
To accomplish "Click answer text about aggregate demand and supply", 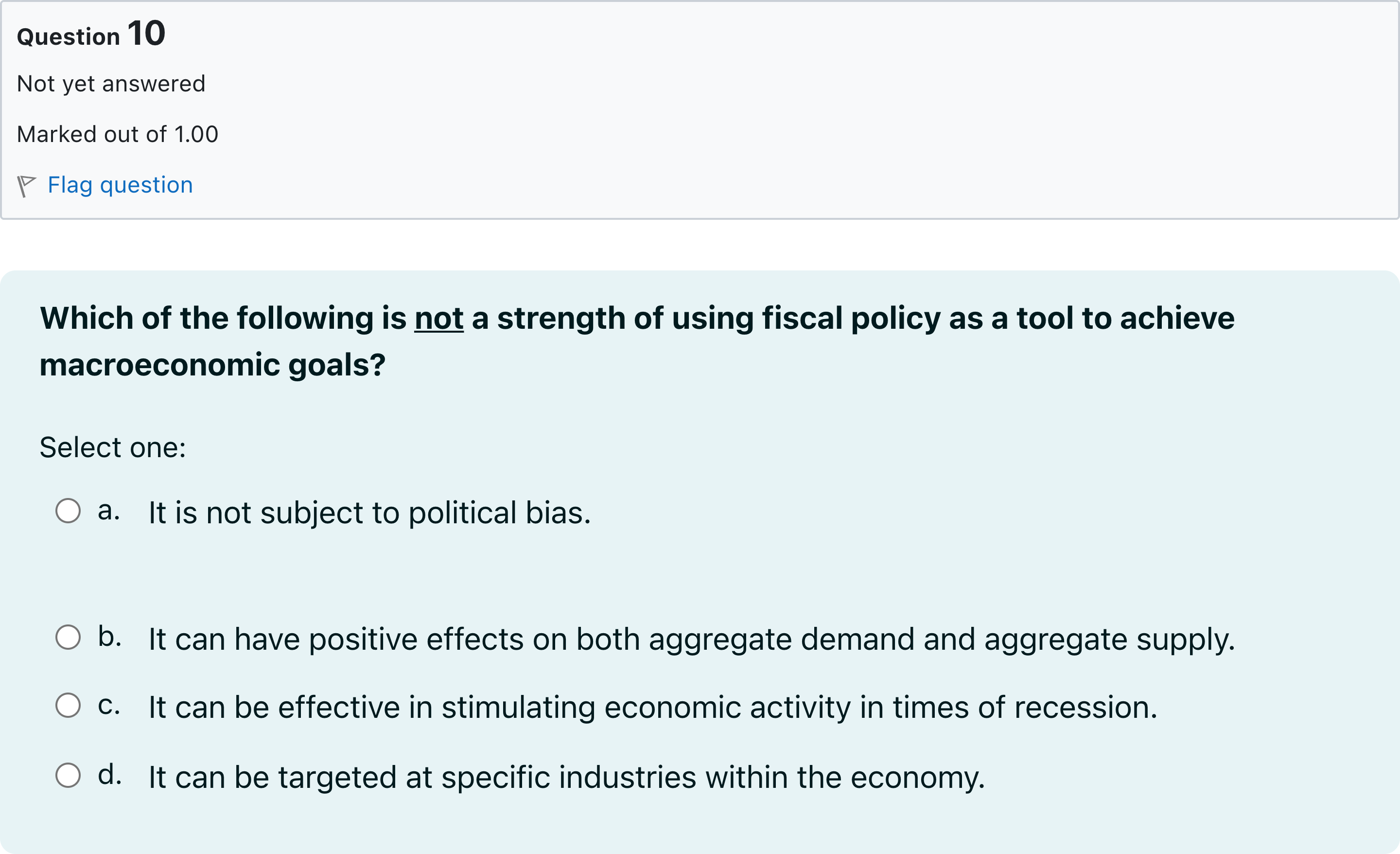I will click(691, 640).
